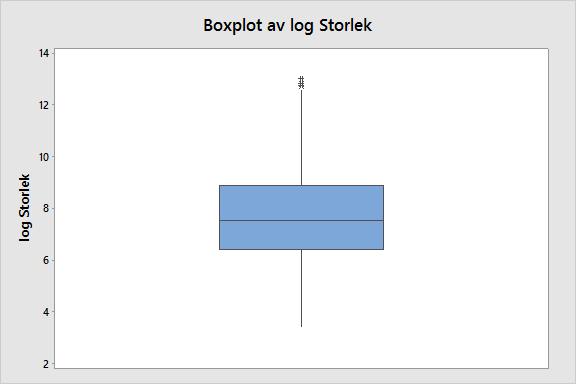Click the upper half of the box above median
Viewport: 576px width, 384px height.
click(302, 203)
